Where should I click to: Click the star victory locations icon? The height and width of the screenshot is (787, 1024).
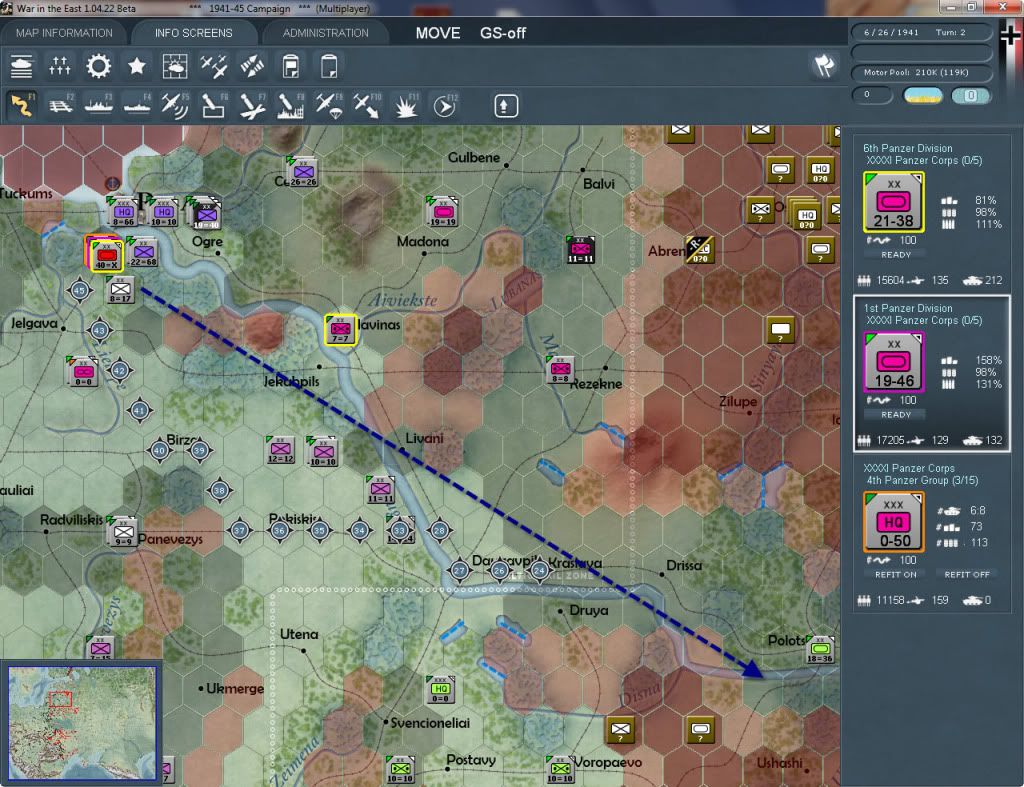point(136,66)
